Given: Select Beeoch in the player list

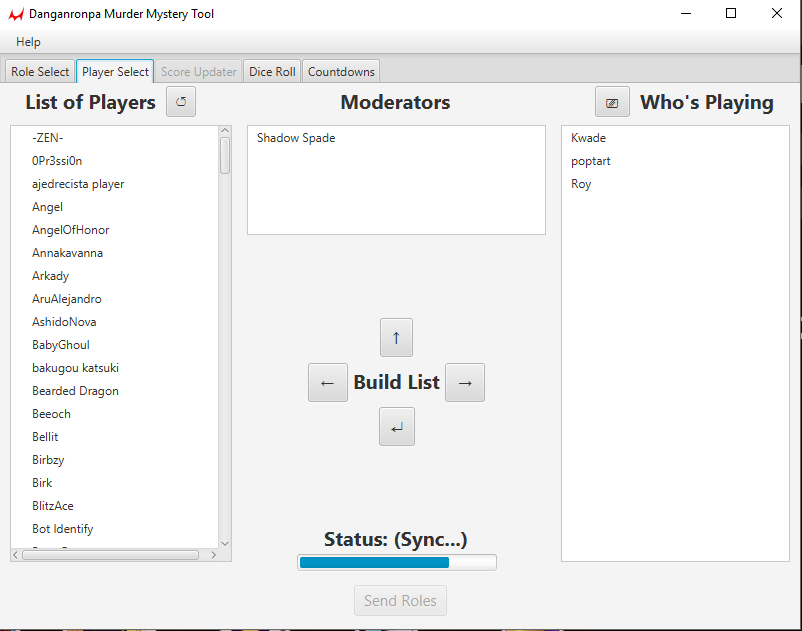Looking at the screenshot, I should tap(115, 414).
